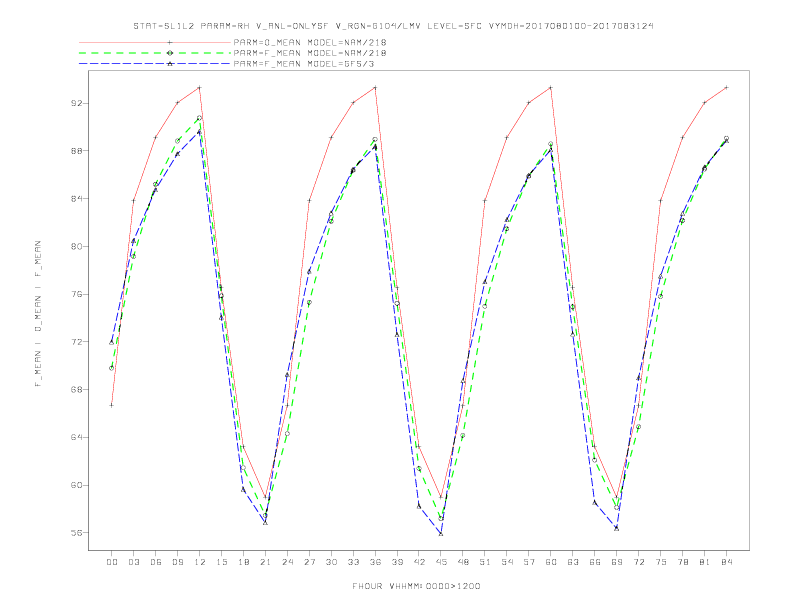The image size is (792, 612).
Task: Click x-axis tick label 18
Action: [x=243, y=562]
